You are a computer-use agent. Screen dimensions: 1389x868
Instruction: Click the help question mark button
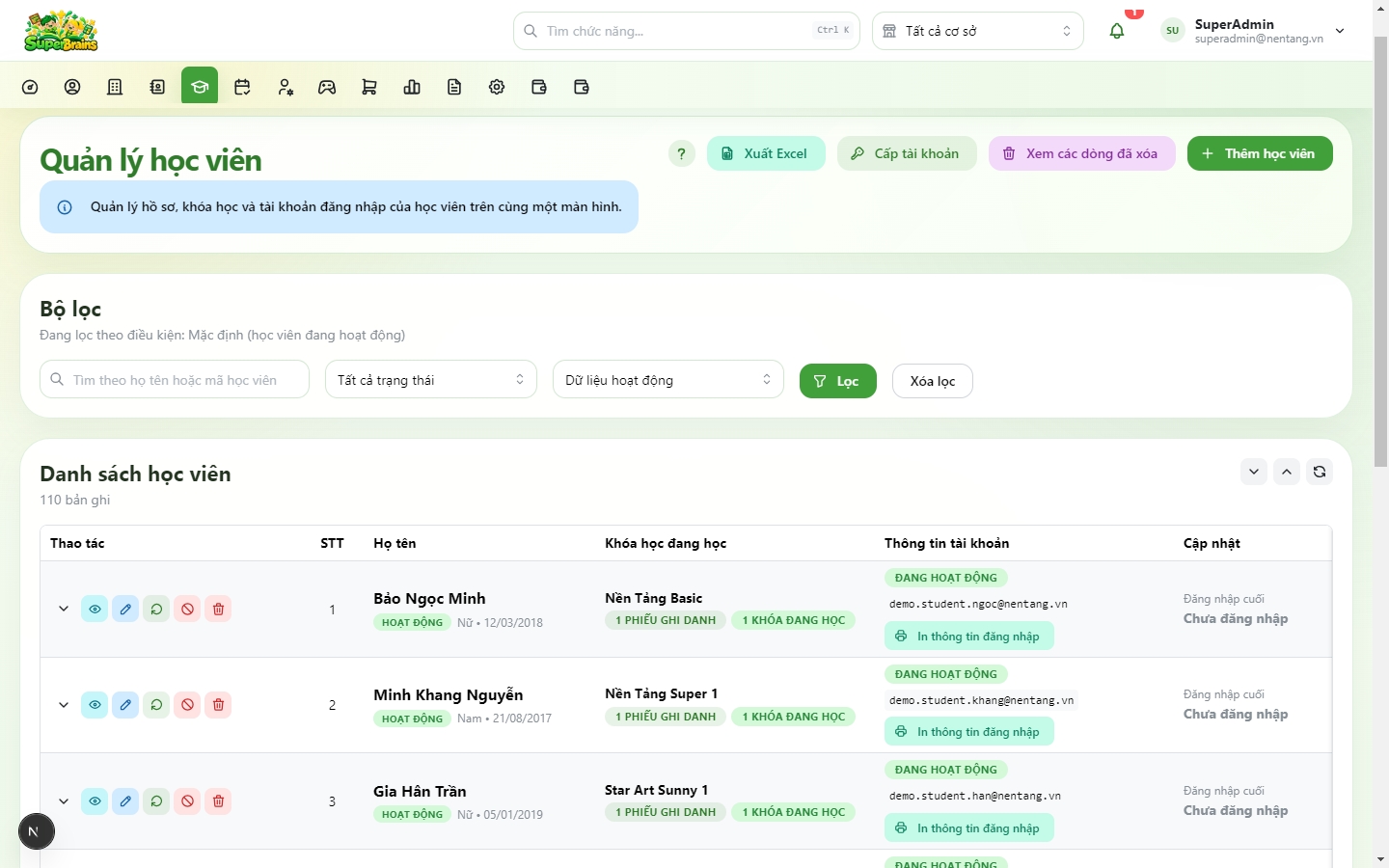tap(682, 153)
